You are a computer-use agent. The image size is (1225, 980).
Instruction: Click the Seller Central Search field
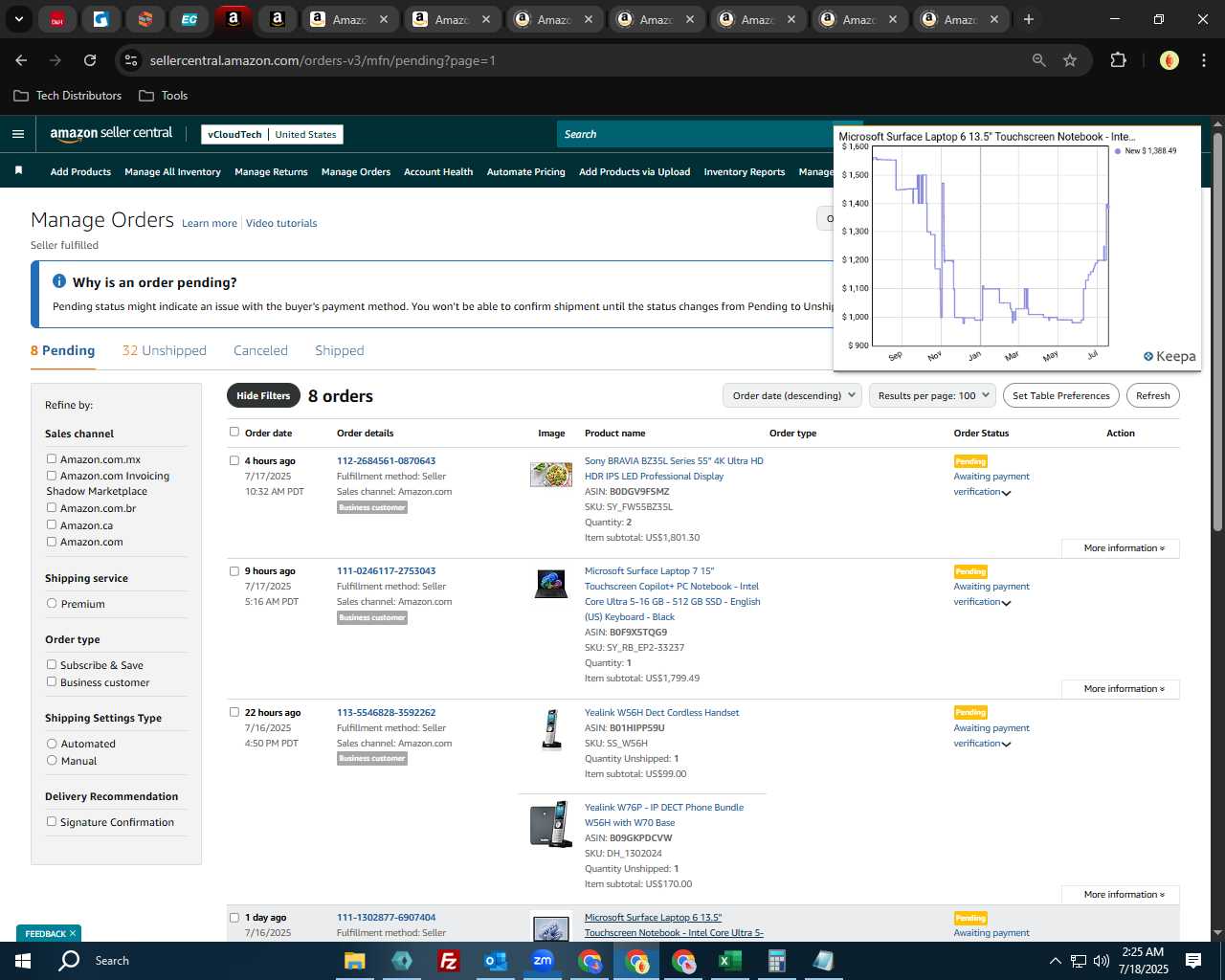coord(696,134)
